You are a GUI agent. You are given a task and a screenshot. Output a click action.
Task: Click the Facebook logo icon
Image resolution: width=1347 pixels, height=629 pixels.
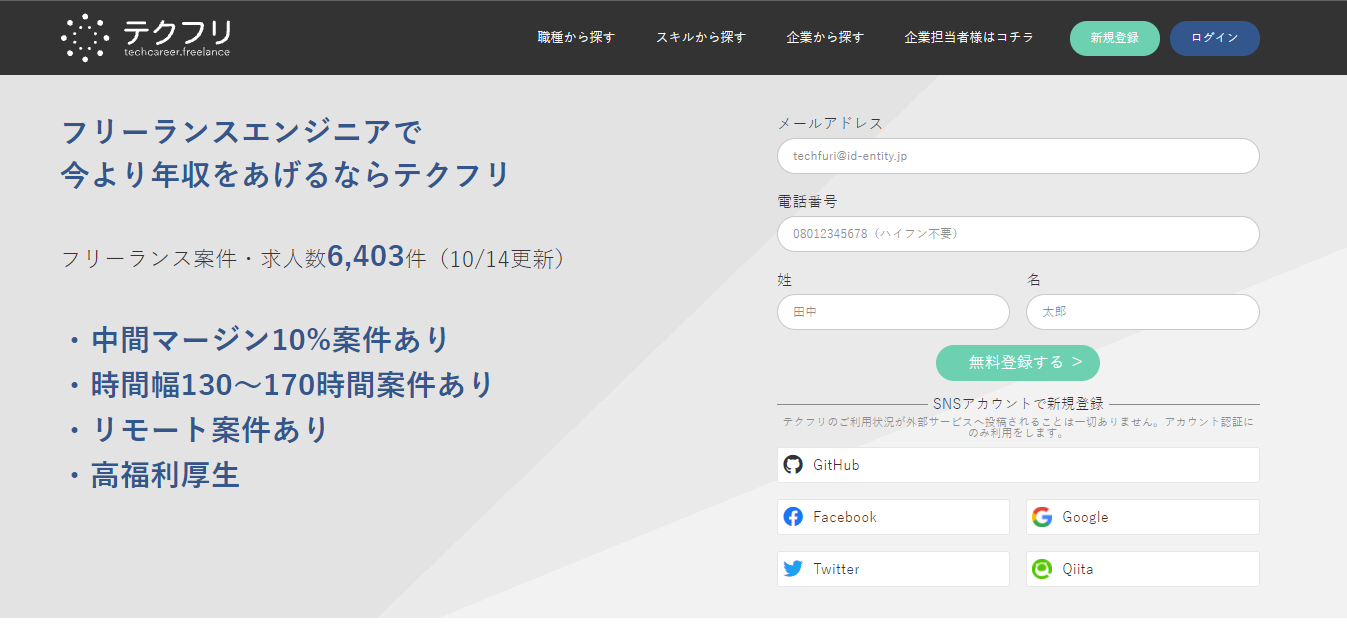793,517
